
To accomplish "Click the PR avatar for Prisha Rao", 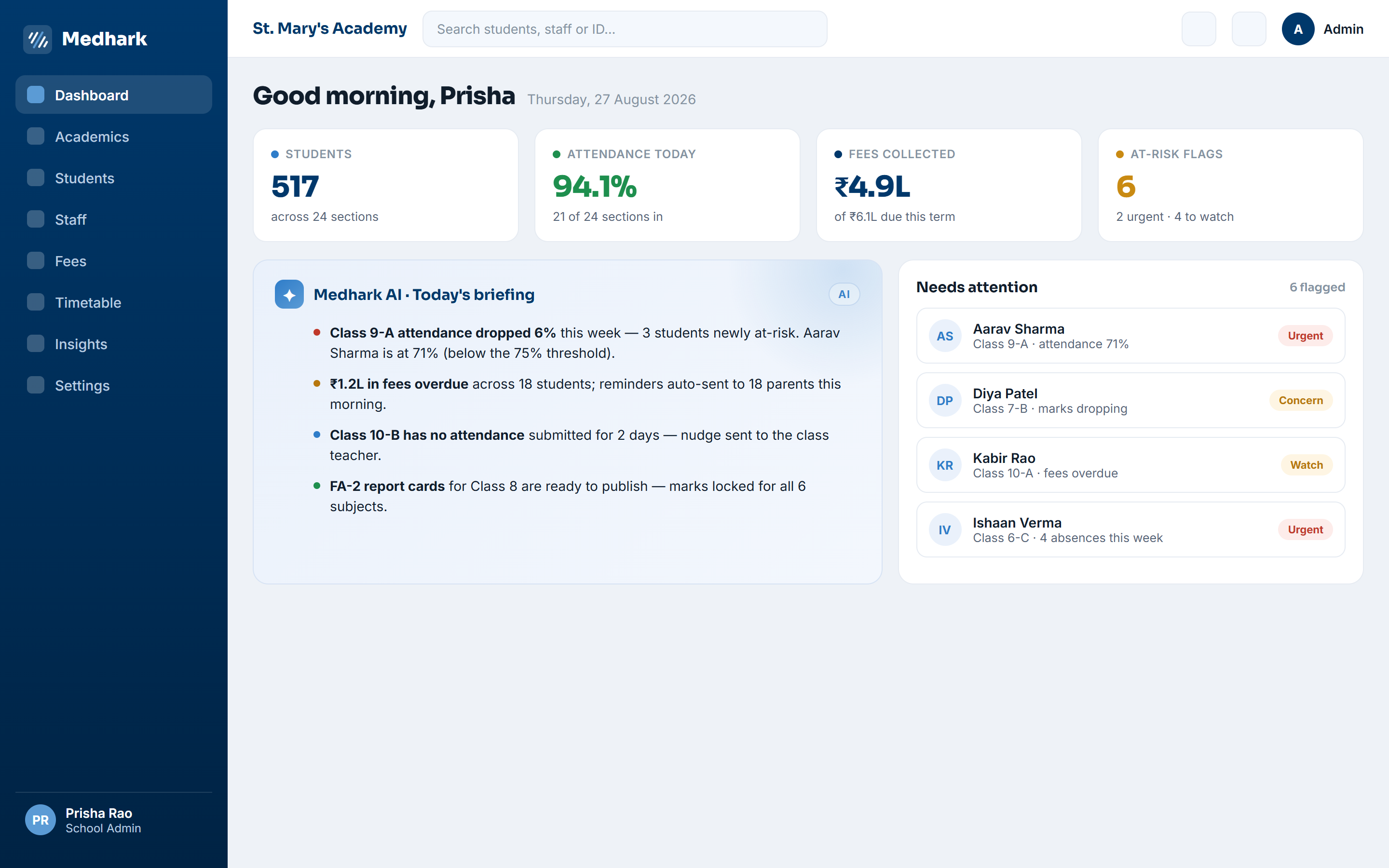I will [40, 820].
